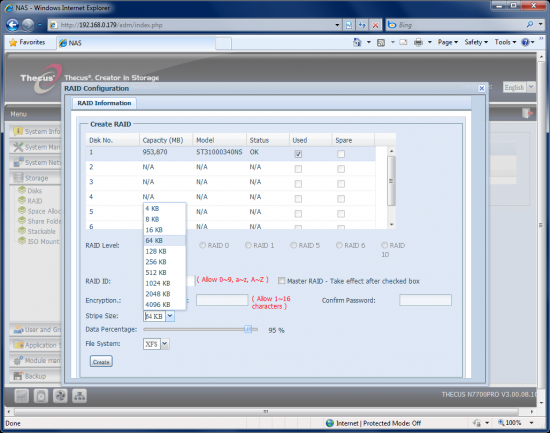Open the System Info menu section
Screen dimensions: 550x433
point(36,131)
